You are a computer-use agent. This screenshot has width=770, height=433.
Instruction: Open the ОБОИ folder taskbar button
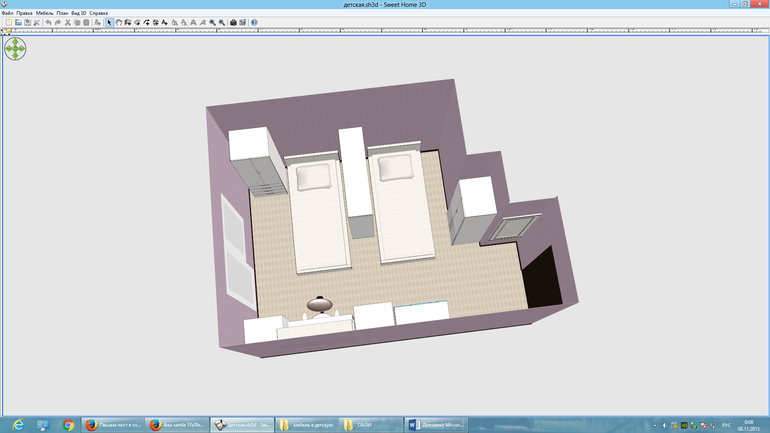point(370,424)
